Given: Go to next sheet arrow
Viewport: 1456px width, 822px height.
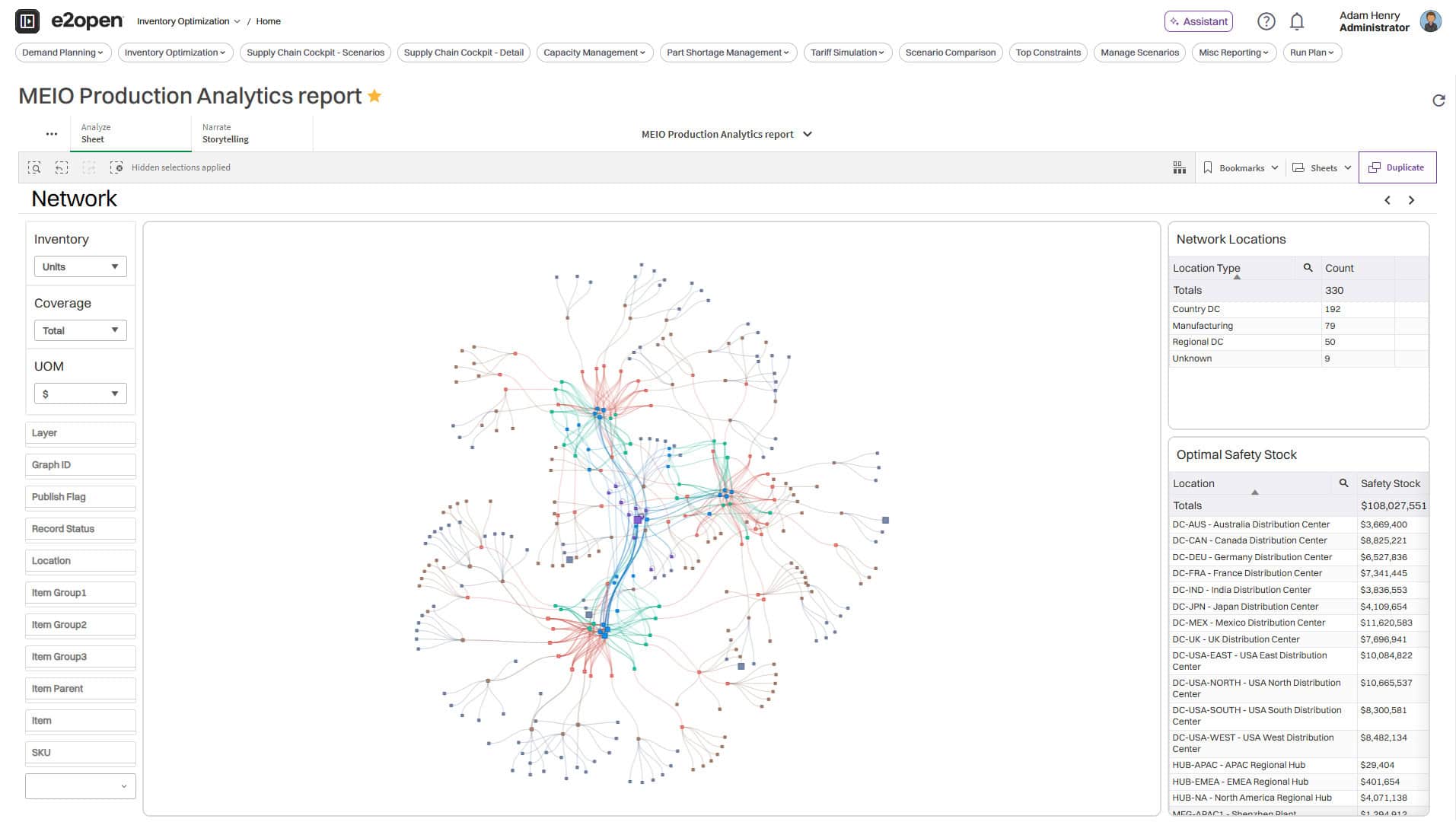Looking at the screenshot, I should 1411,200.
